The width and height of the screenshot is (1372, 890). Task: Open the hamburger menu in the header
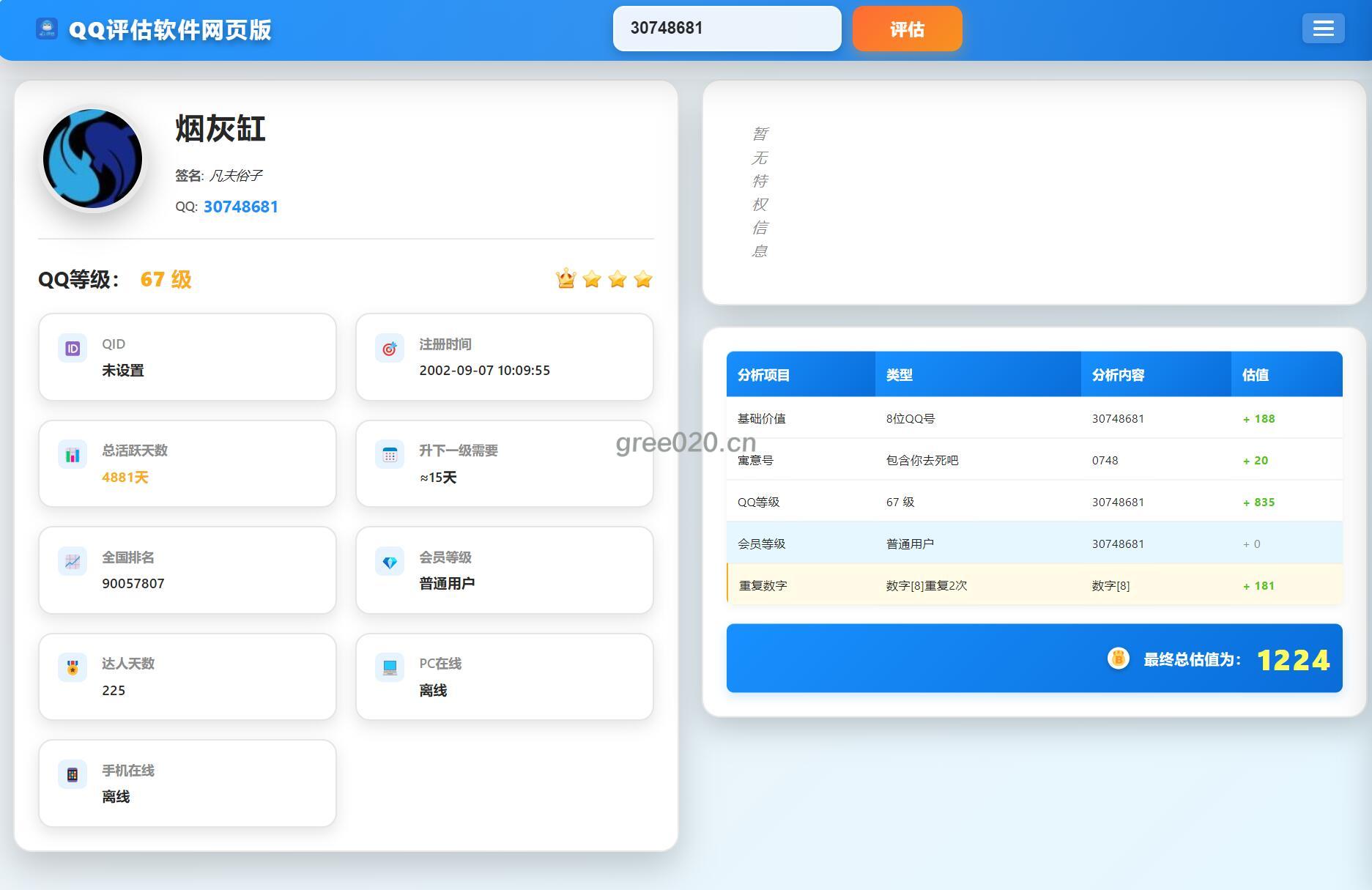[x=1322, y=29]
